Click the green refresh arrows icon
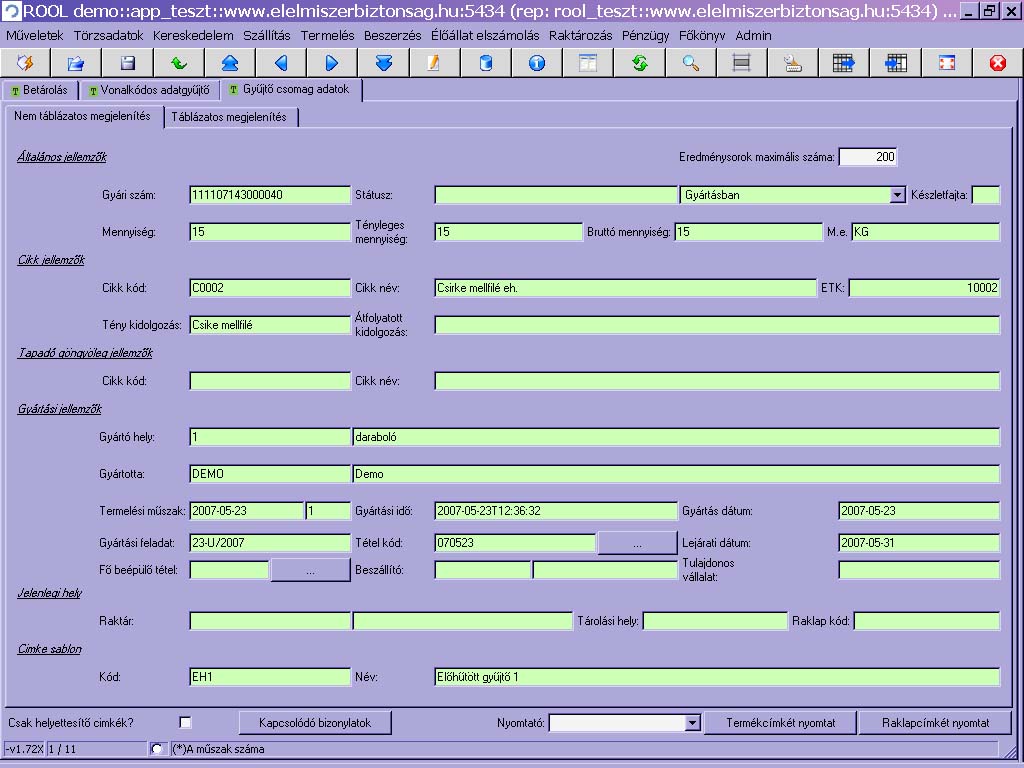The image size is (1024, 768). pyautogui.click(x=639, y=63)
